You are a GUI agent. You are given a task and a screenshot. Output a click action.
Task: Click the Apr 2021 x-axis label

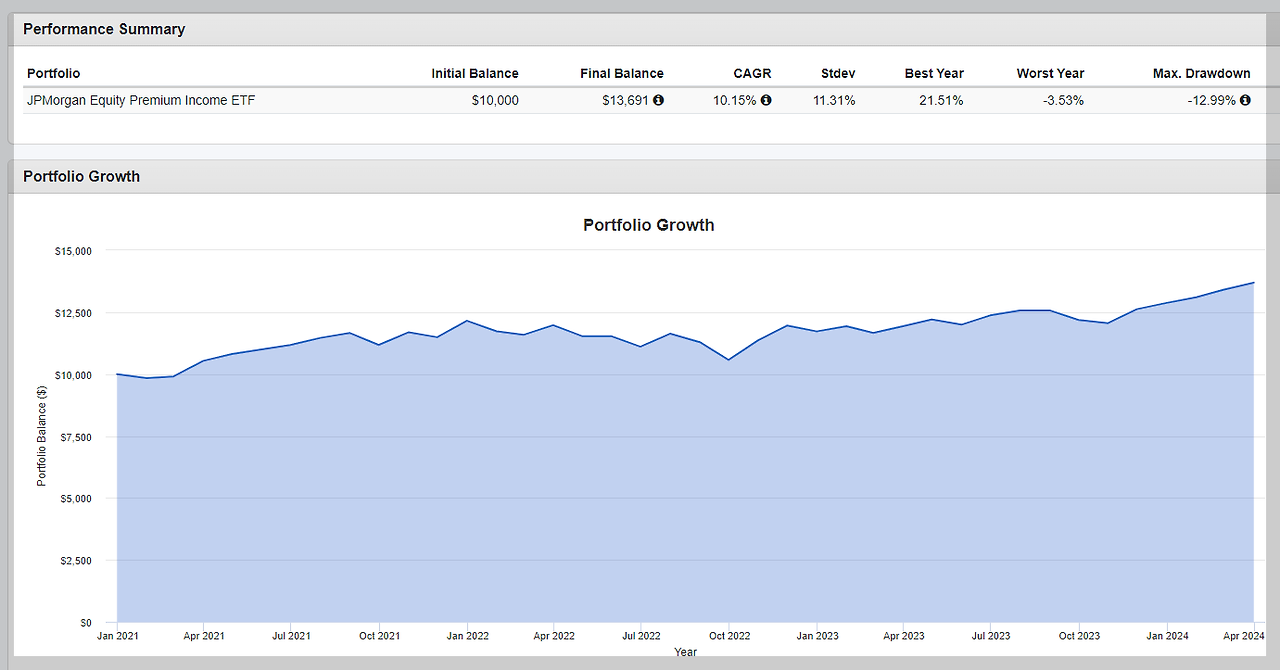[203, 636]
